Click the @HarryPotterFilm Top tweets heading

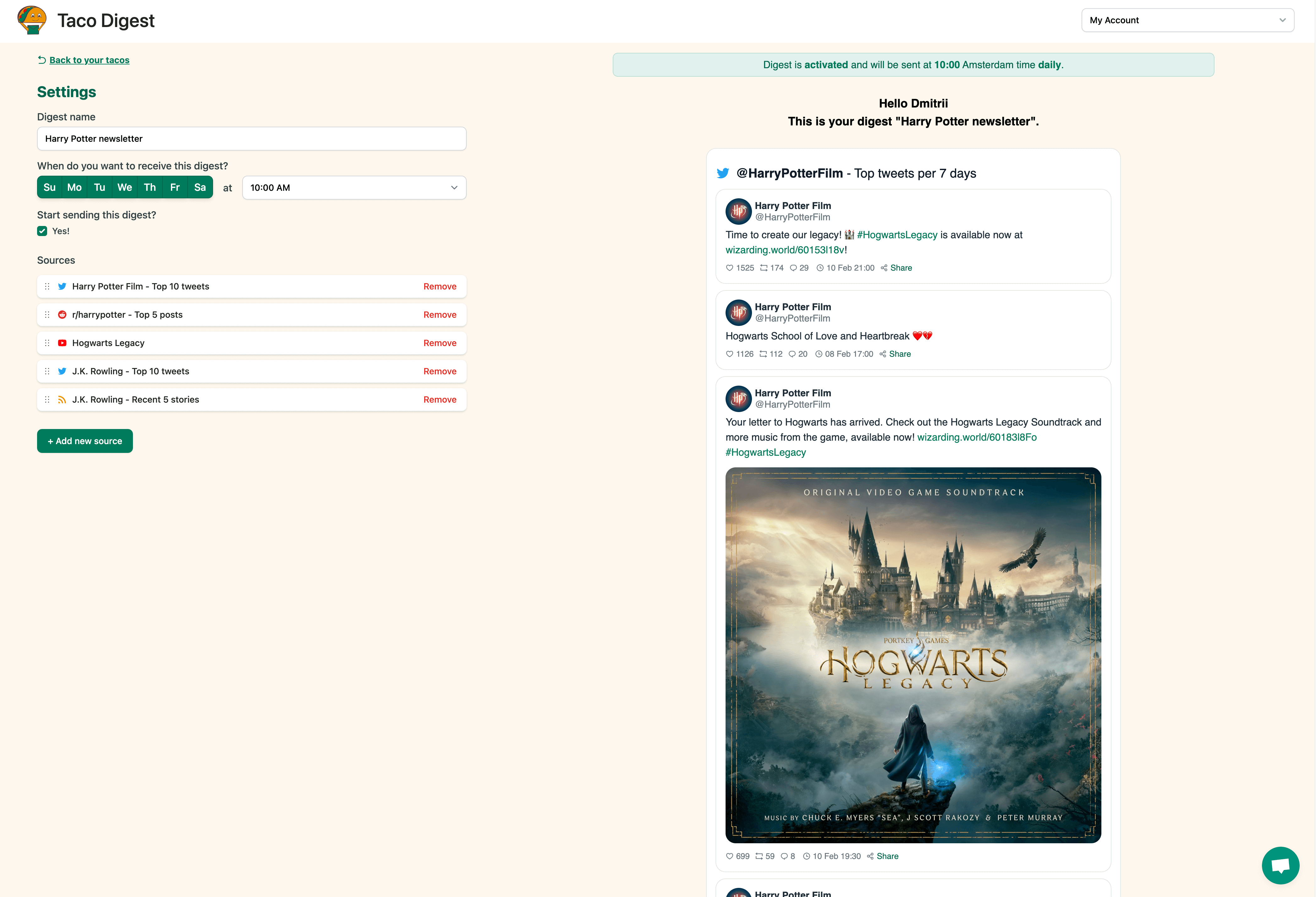click(x=856, y=173)
